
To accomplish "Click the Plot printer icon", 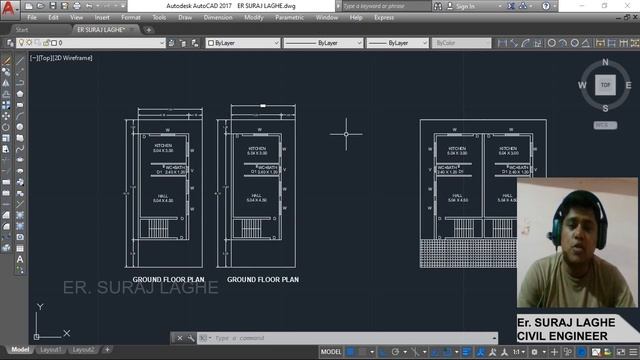I will click(x=77, y=6).
